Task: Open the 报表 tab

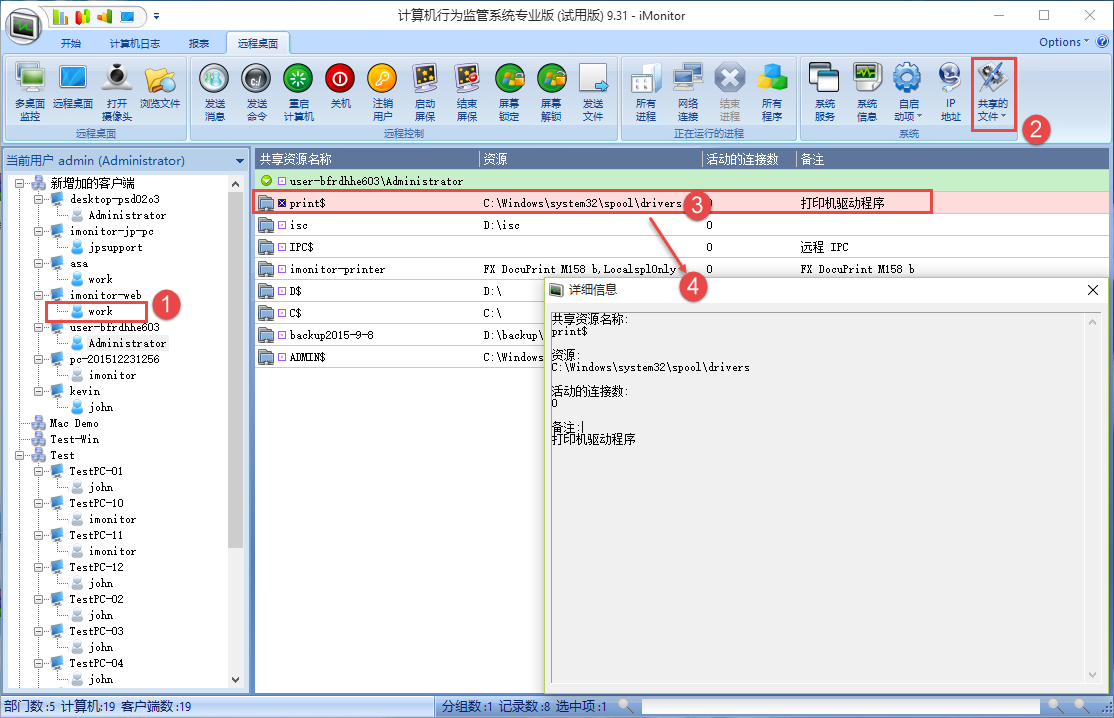Action: point(199,43)
